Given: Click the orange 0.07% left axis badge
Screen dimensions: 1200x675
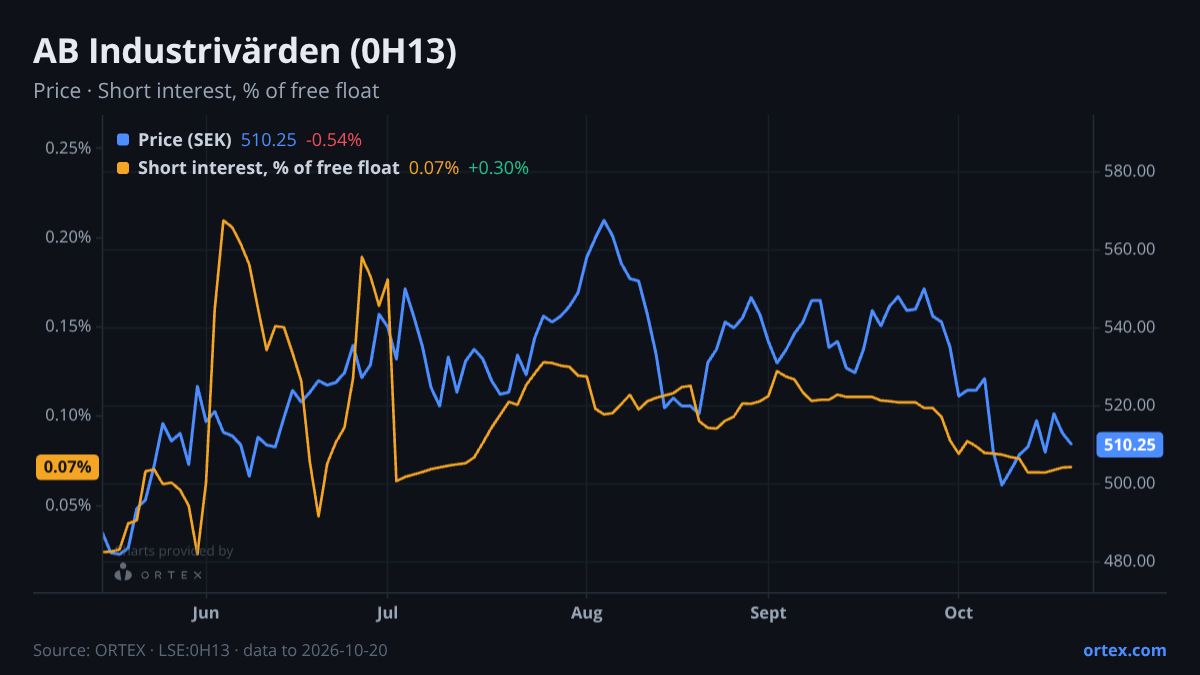Looking at the screenshot, I should (x=68, y=467).
